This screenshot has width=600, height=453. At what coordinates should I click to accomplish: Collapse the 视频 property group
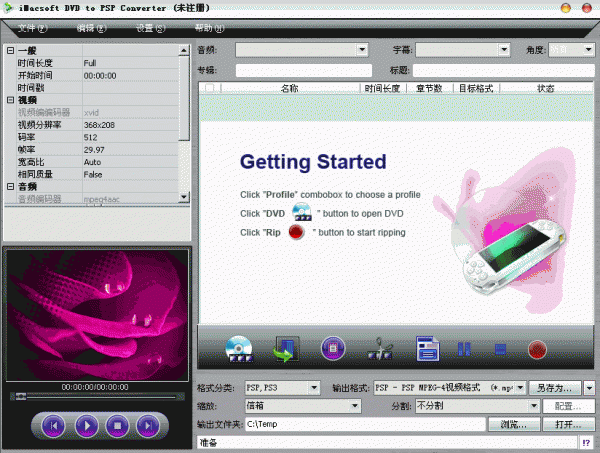(10, 100)
